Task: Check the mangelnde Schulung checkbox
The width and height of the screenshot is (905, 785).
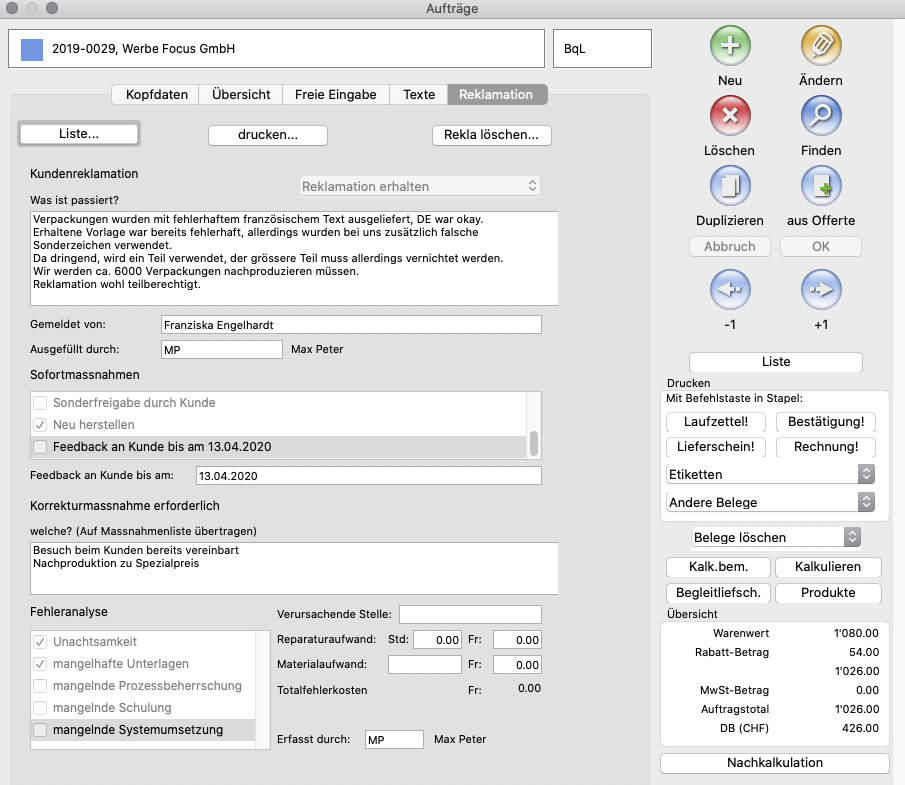Action: point(40,708)
